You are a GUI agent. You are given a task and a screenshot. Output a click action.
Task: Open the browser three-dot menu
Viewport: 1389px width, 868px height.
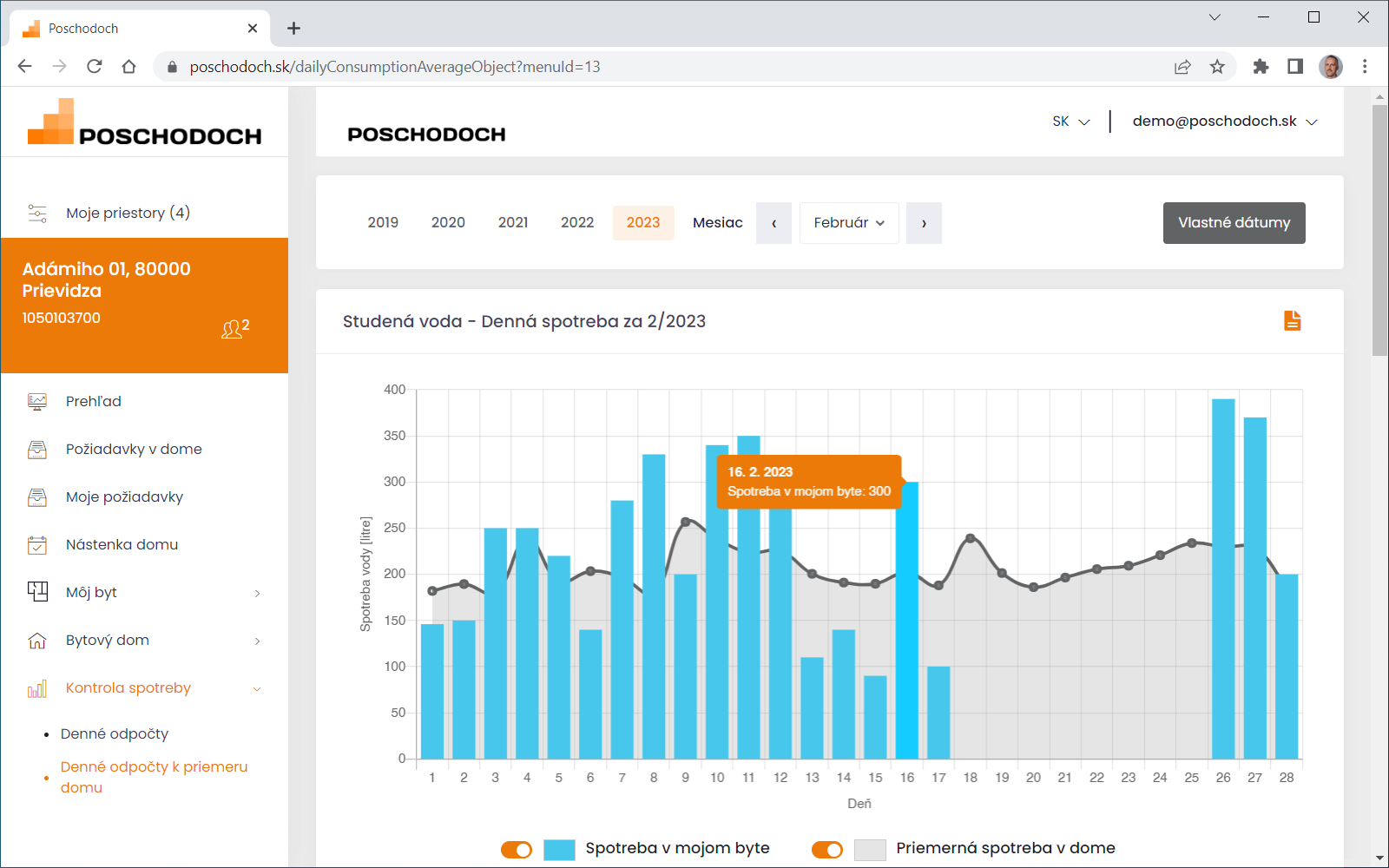[1365, 67]
